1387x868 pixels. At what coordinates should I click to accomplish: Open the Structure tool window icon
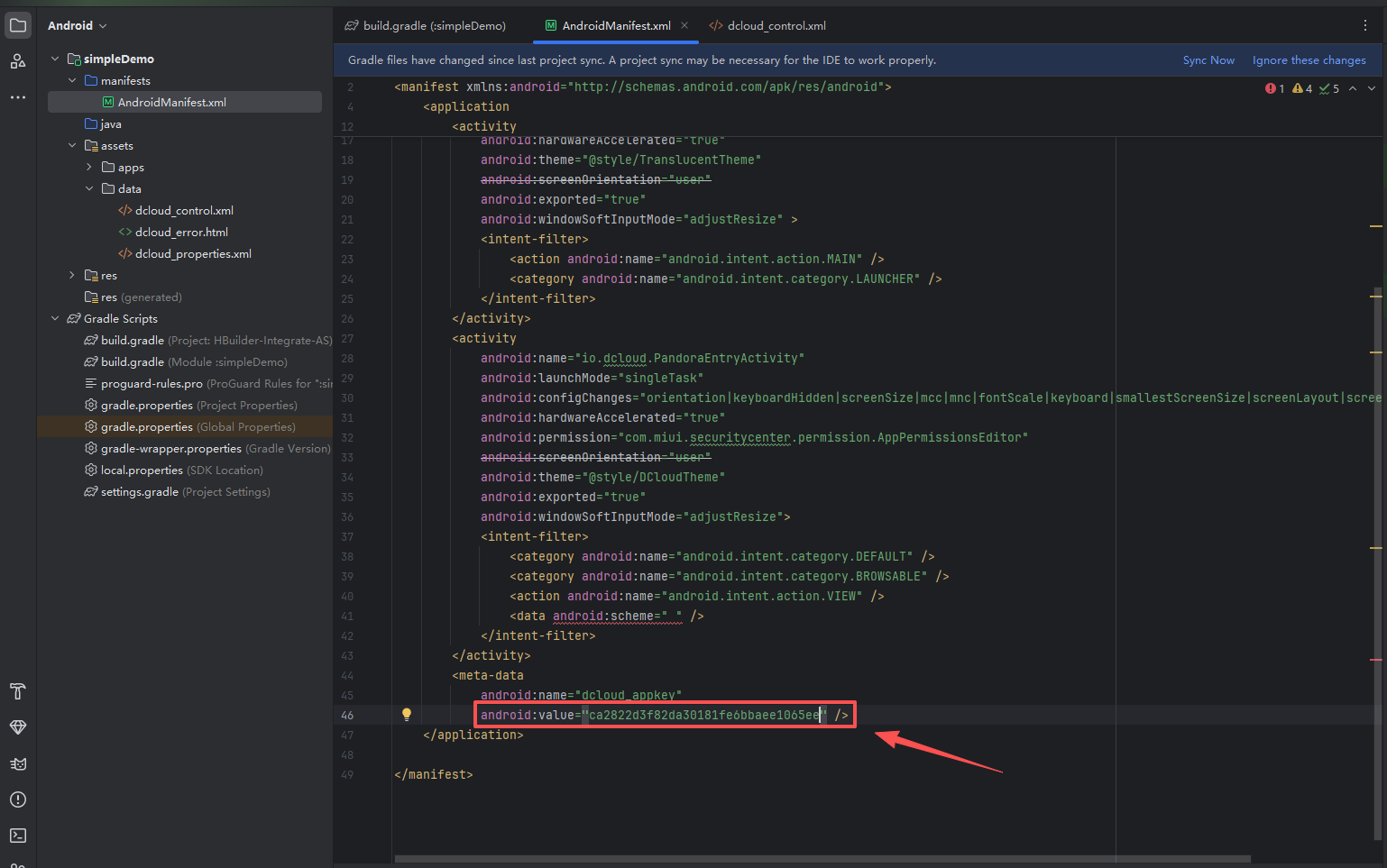coord(18,61)
